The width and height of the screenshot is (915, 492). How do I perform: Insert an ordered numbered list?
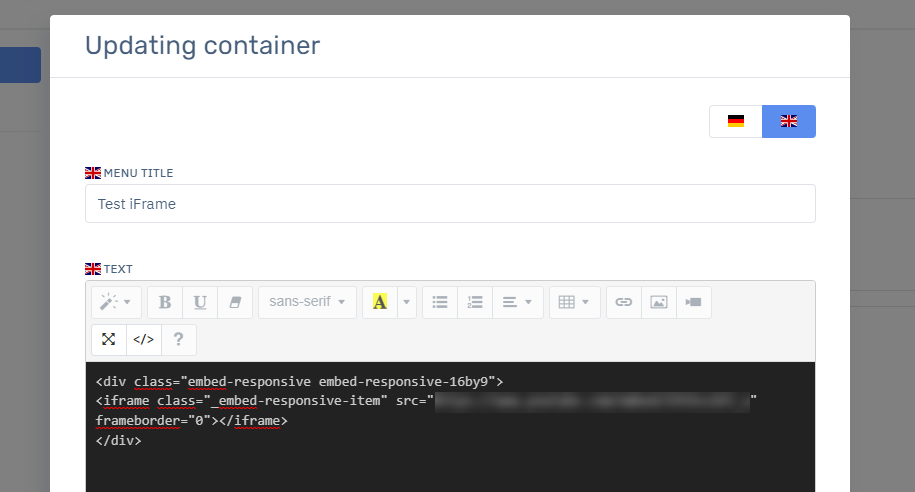point(475,302)
